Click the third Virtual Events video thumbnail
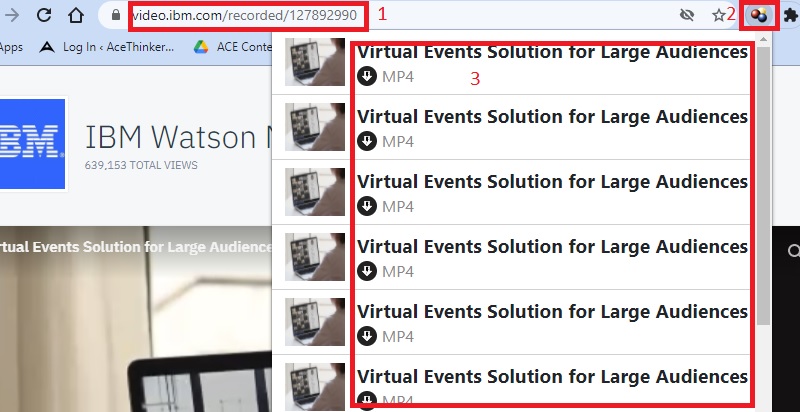The width and height of the screenshot is (800, 412). click(315, 192)
